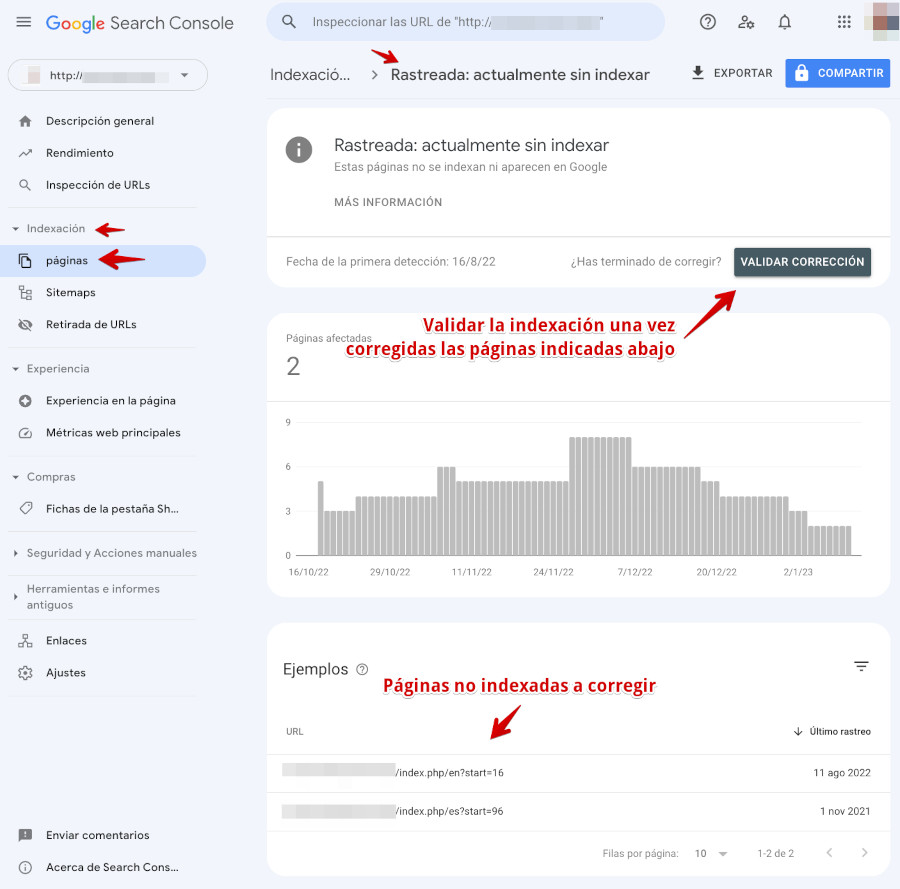Expand Seguridad y Acciones manuales
Screen dimensions: 900x889
tap(15, 553)
